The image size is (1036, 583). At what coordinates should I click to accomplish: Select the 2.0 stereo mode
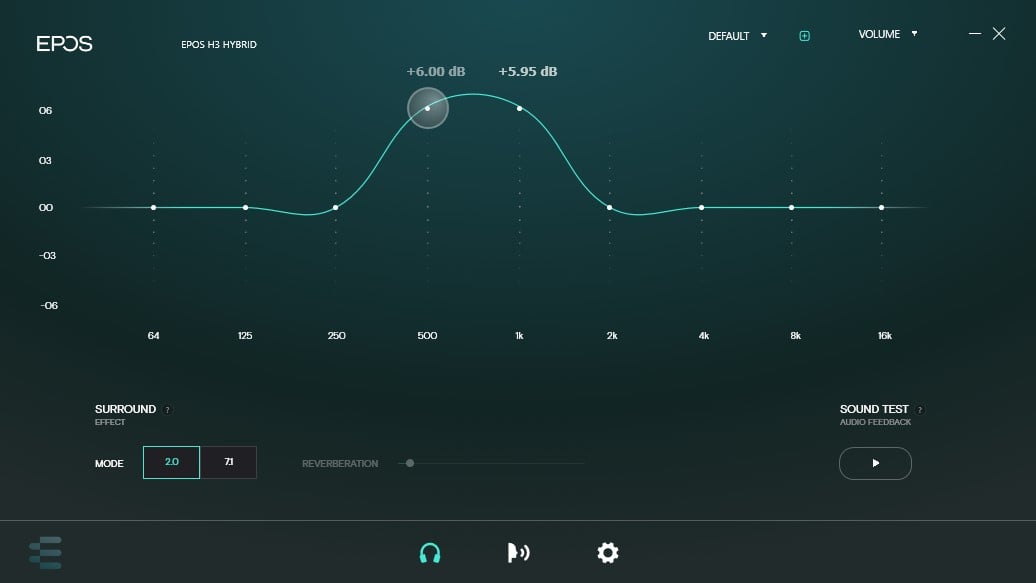[171, 463]
